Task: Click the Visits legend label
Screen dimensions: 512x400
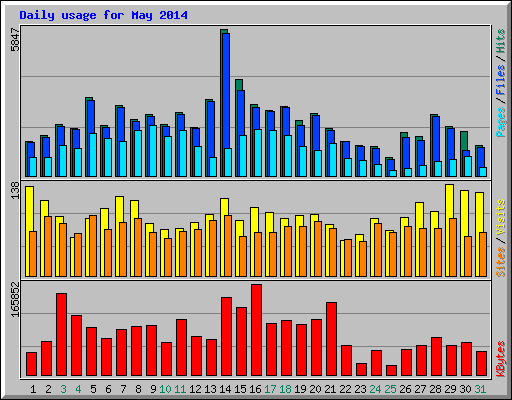Action: [x=500, y=218]
